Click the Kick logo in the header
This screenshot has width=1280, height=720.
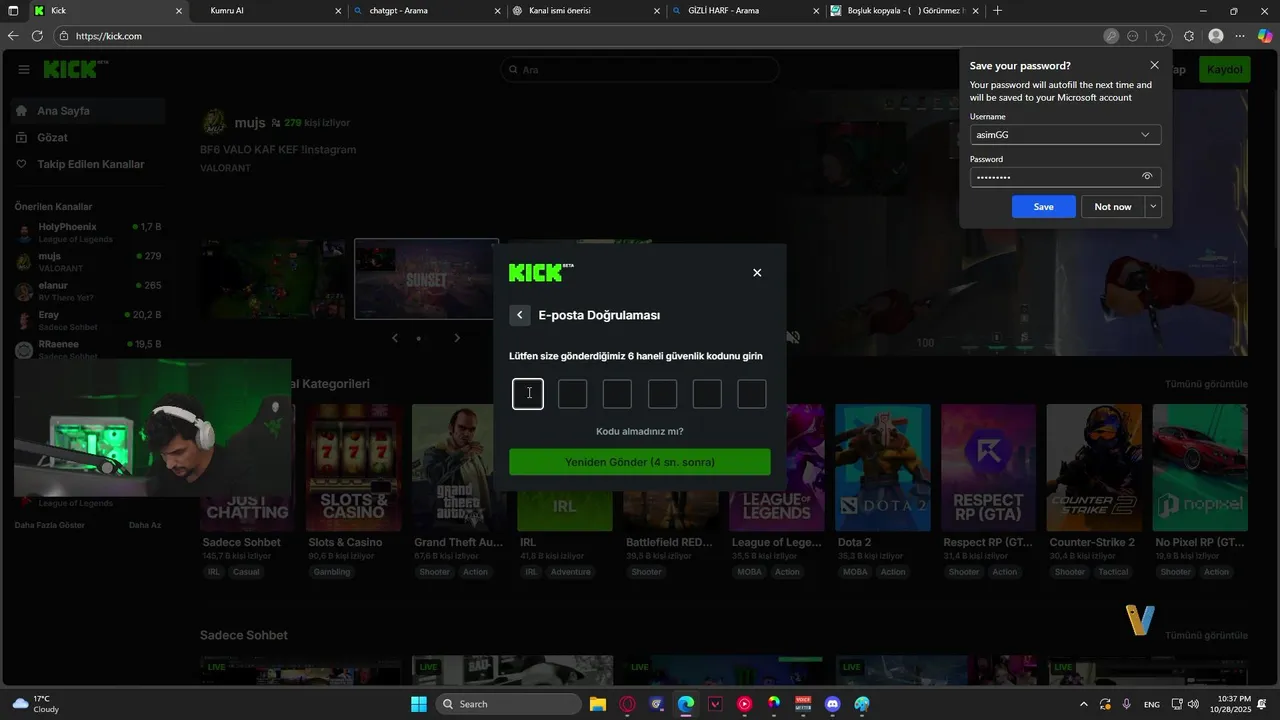tap(75, 69)
